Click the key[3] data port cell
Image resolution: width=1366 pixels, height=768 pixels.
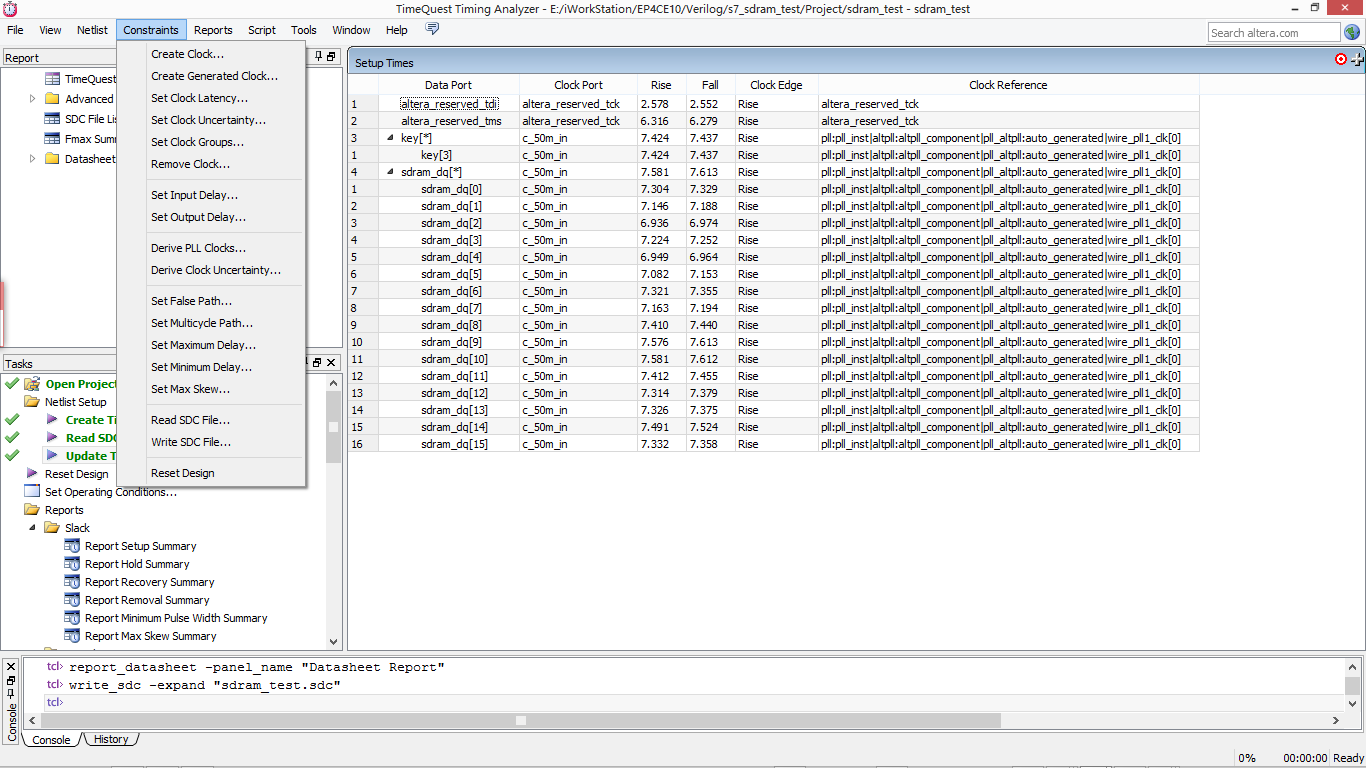pyautogui.click(x=450, y=155)
